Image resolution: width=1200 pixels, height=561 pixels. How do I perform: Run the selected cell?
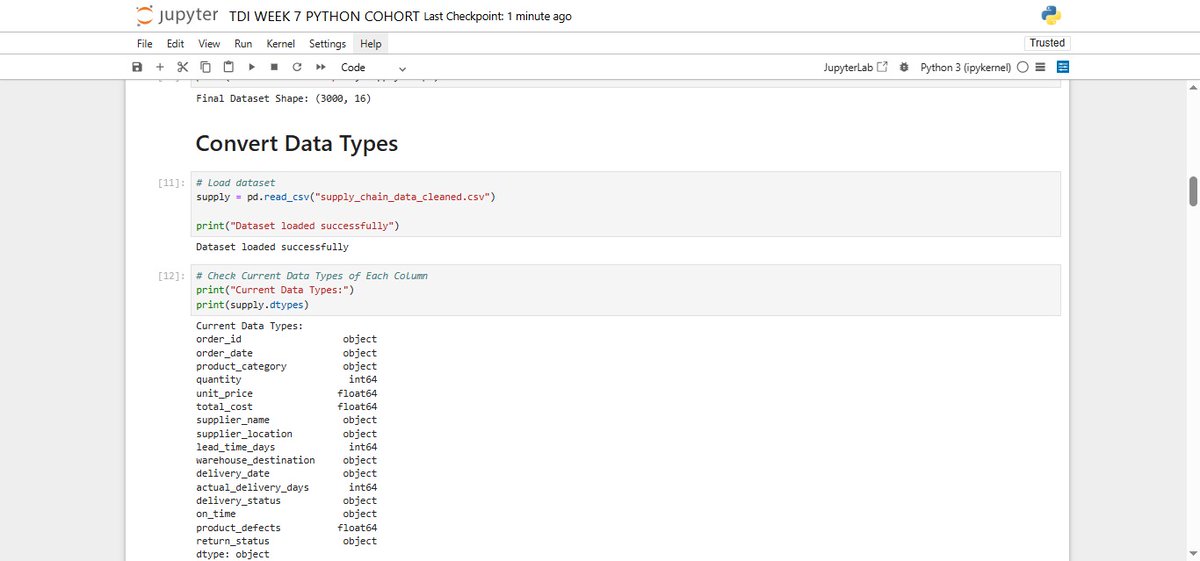pos(252,67)
